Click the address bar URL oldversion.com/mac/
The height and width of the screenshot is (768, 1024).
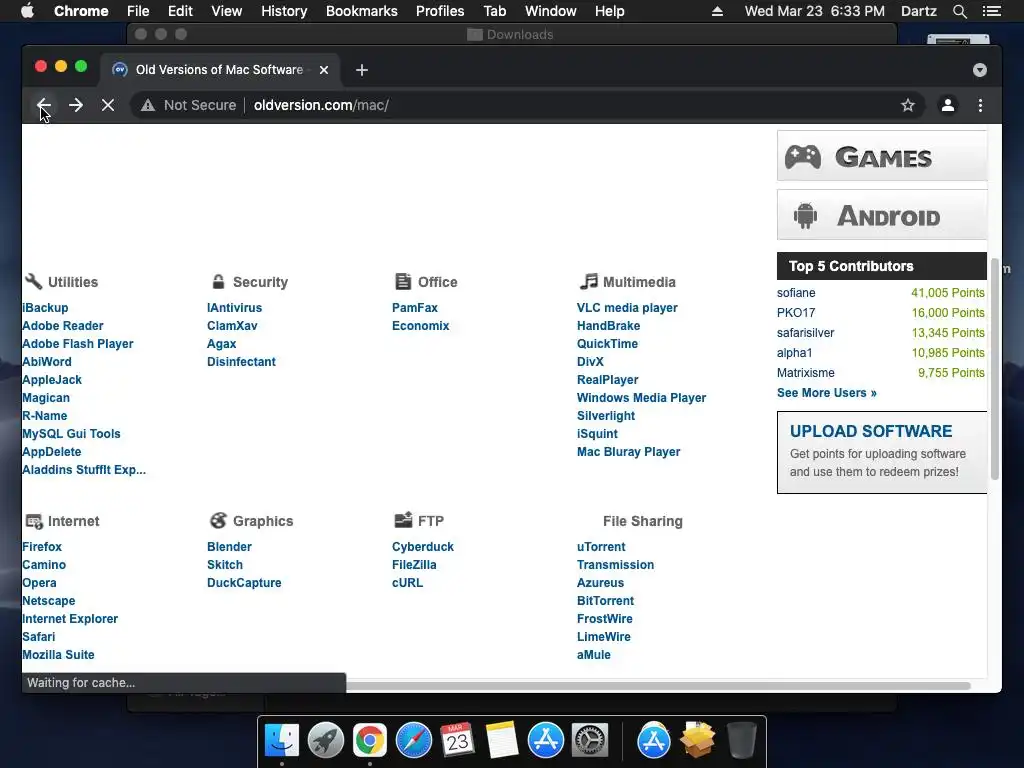pos(321,105)
